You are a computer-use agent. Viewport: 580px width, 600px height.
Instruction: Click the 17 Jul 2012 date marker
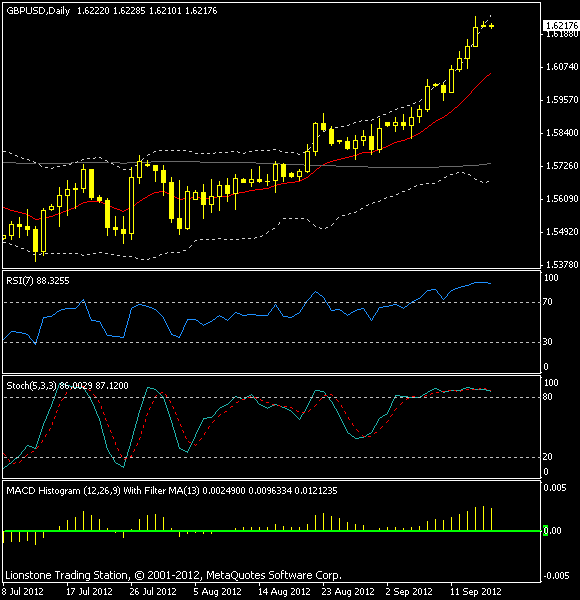point(90,592)
